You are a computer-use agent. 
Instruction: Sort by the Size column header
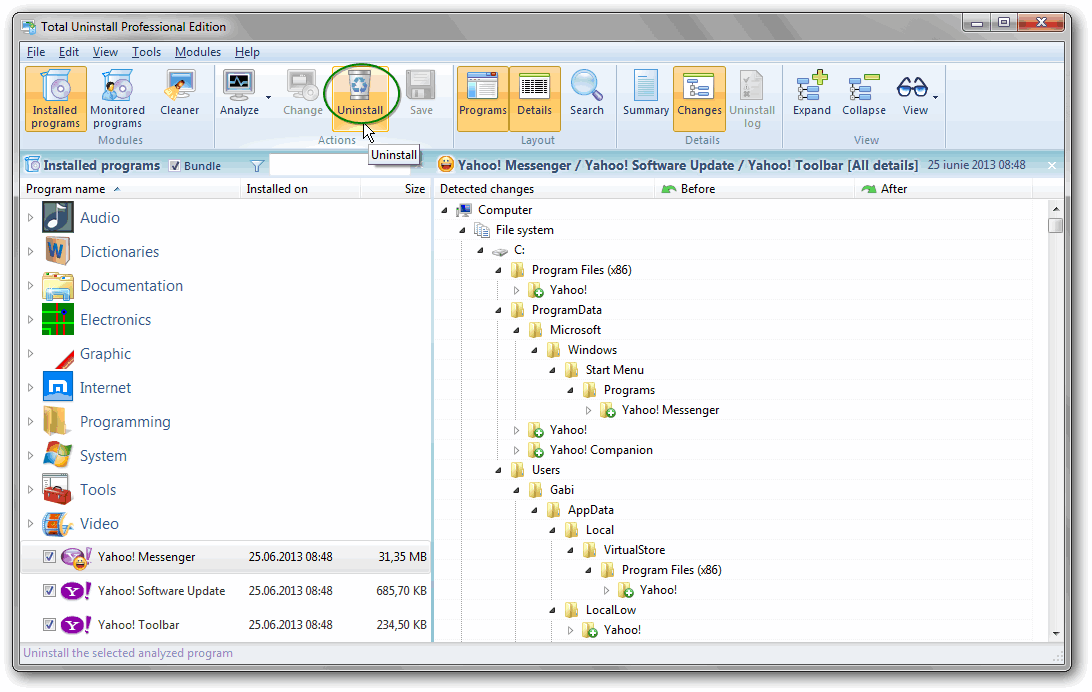pyautogui.click(x=414, y=189)
